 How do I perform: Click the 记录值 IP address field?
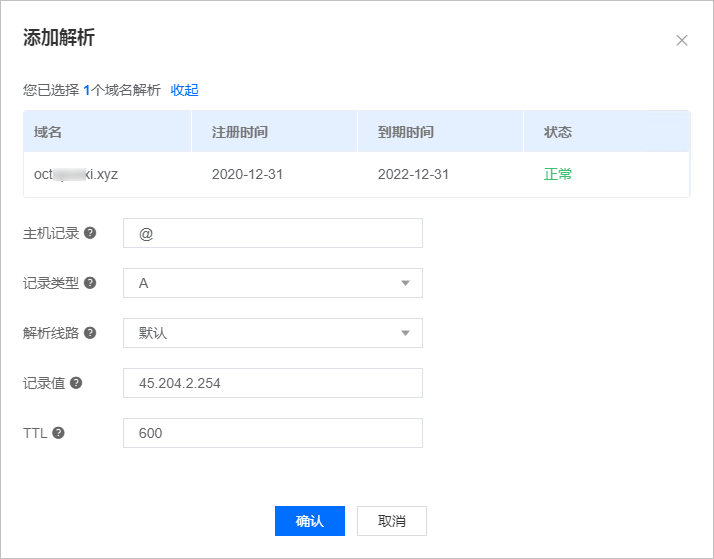click(272, 383)
